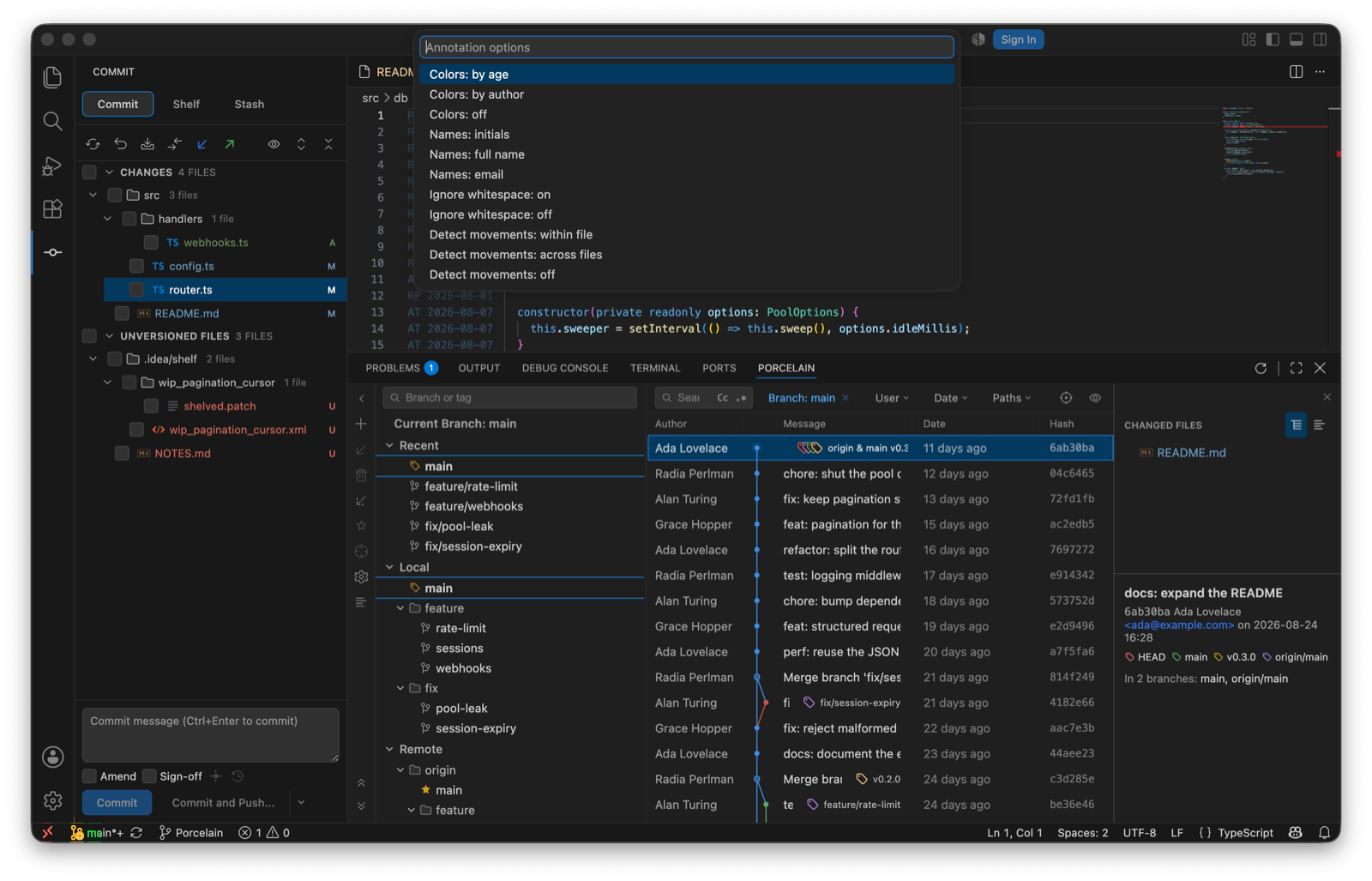Split the editor right
The height and width of the screenshot is (881, 1372).
(x=1296, y=72)
